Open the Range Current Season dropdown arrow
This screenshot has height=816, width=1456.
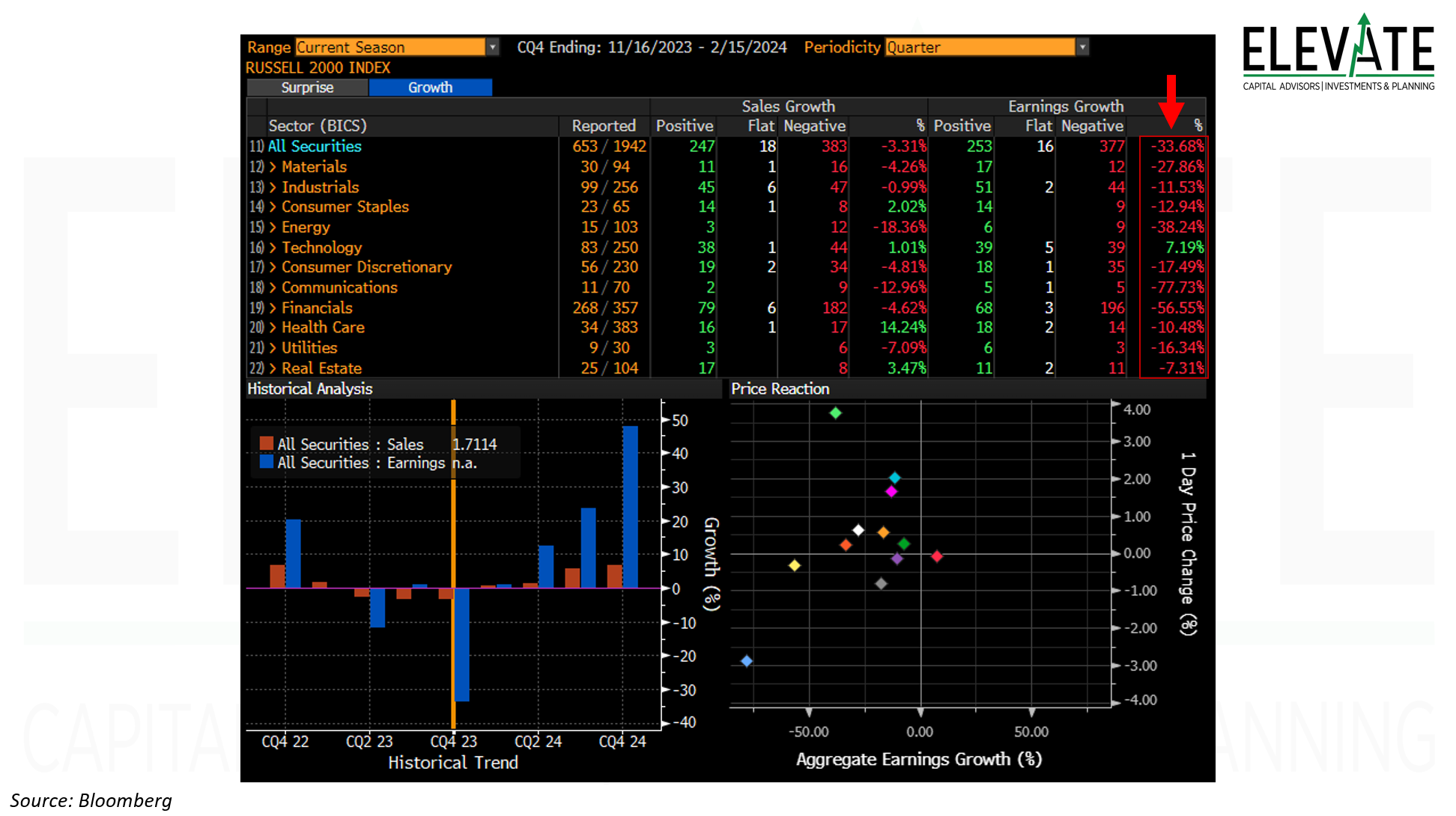[493, 47]
